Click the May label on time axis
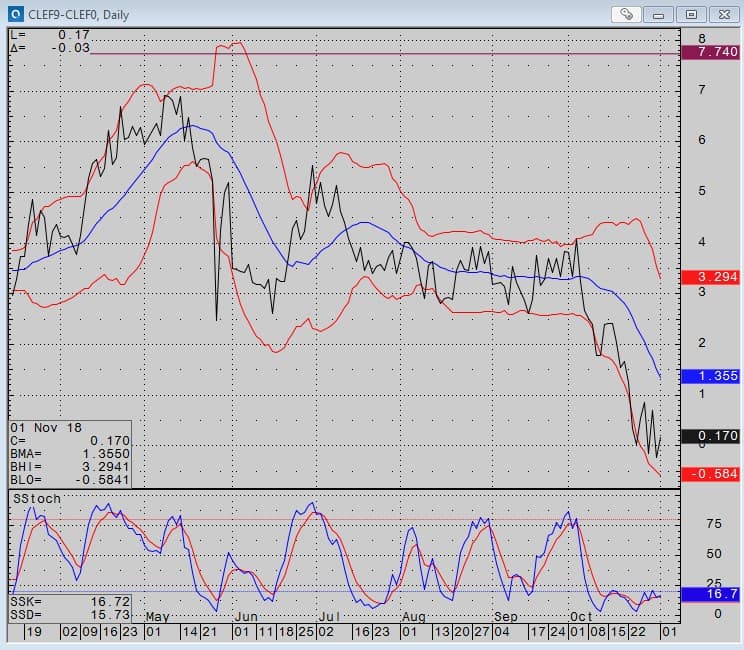Image resolution: width=744 pixels, height=650 pixels. click(x=158, y=617)
